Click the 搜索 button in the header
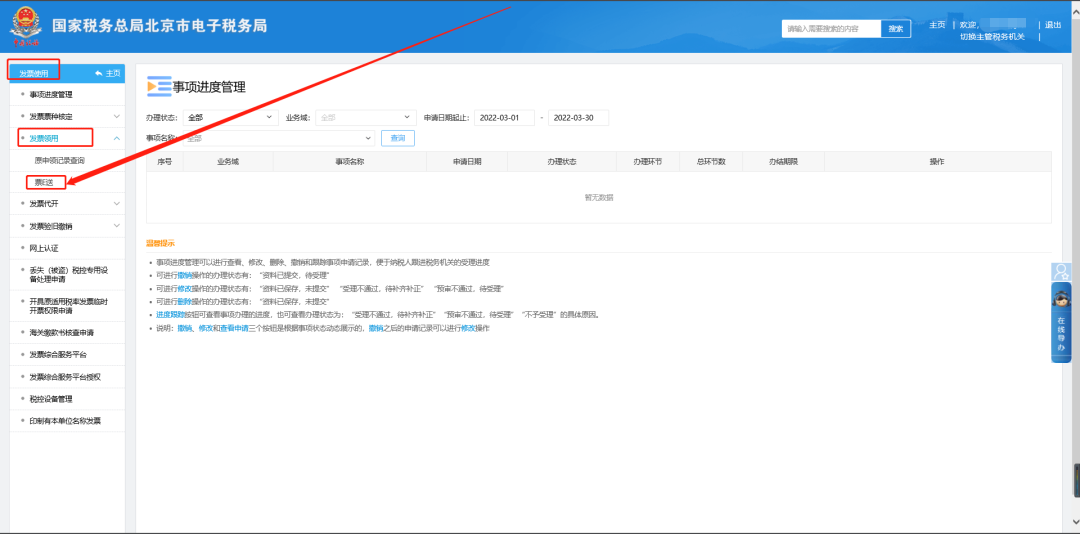 896,29
